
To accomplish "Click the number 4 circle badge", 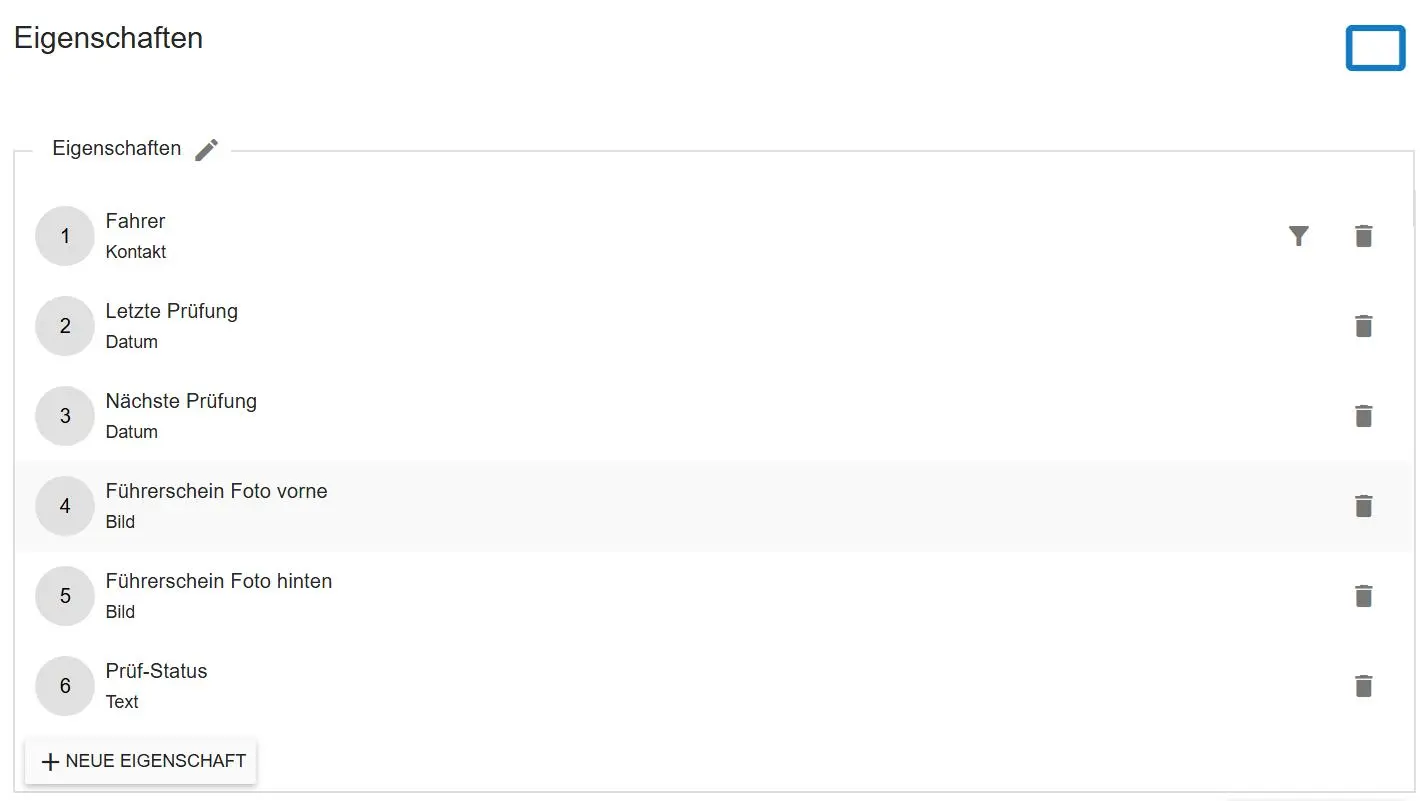I will click(x=65, y=506).
